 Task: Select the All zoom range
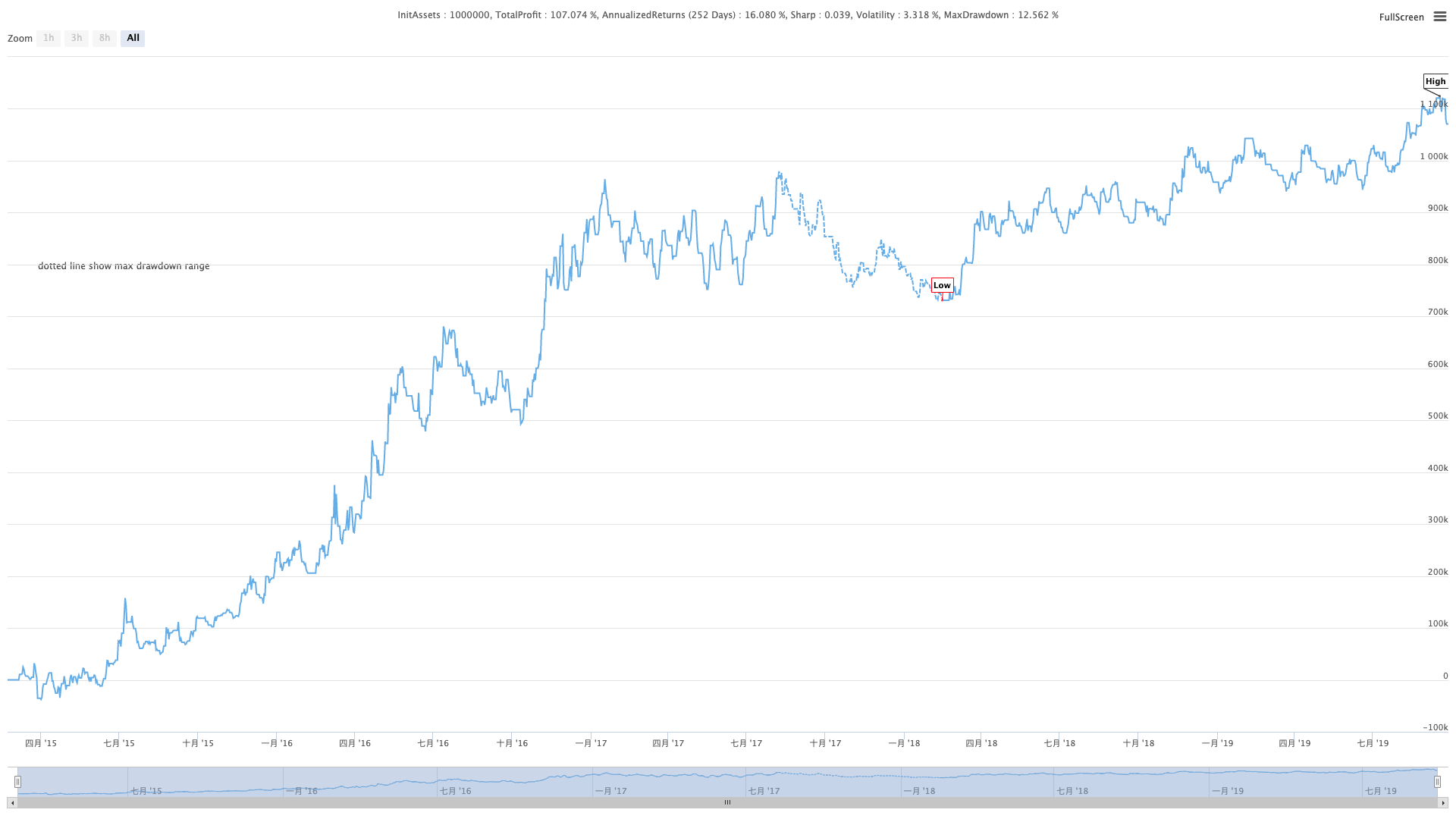[133, 38]
